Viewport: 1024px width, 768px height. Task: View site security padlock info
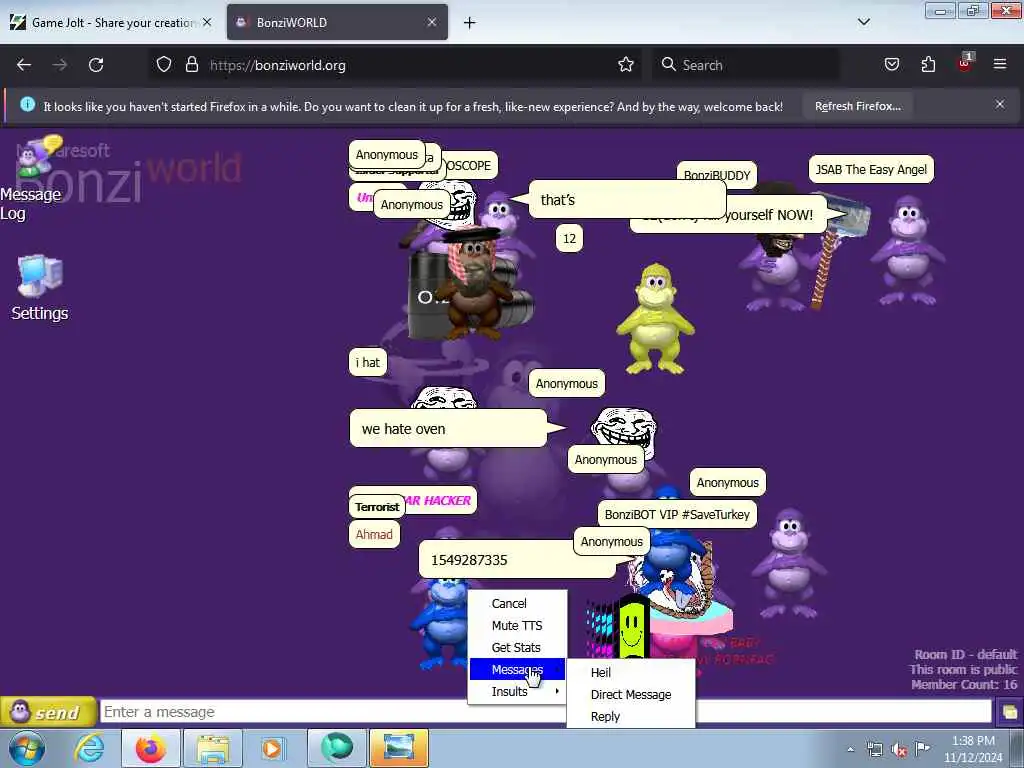191,65
